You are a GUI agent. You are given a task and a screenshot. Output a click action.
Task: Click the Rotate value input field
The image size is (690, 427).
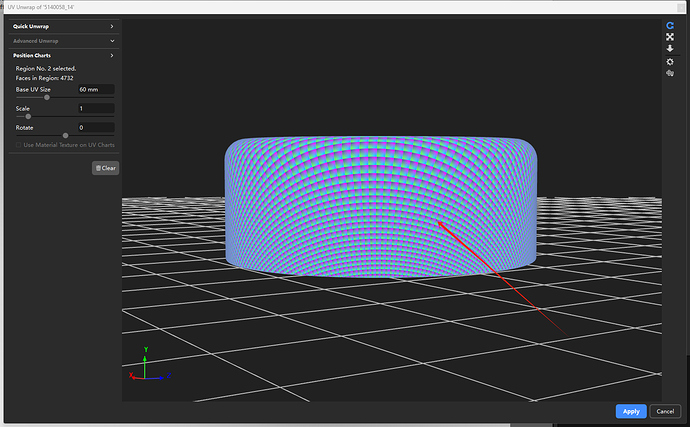[x=96, y=128]
